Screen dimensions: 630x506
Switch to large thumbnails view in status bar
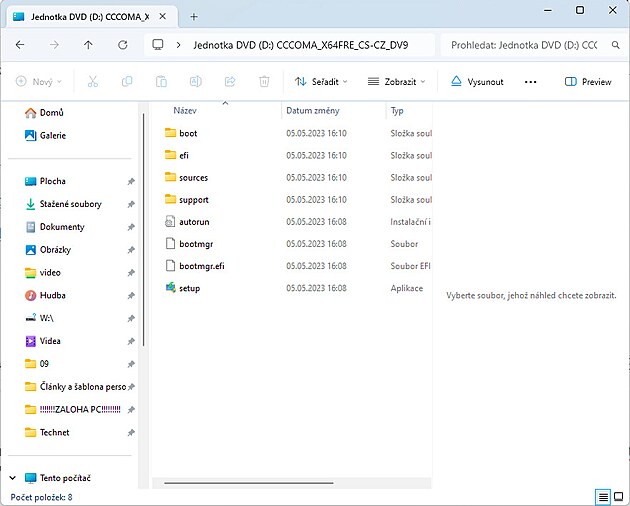pos(619,497)
